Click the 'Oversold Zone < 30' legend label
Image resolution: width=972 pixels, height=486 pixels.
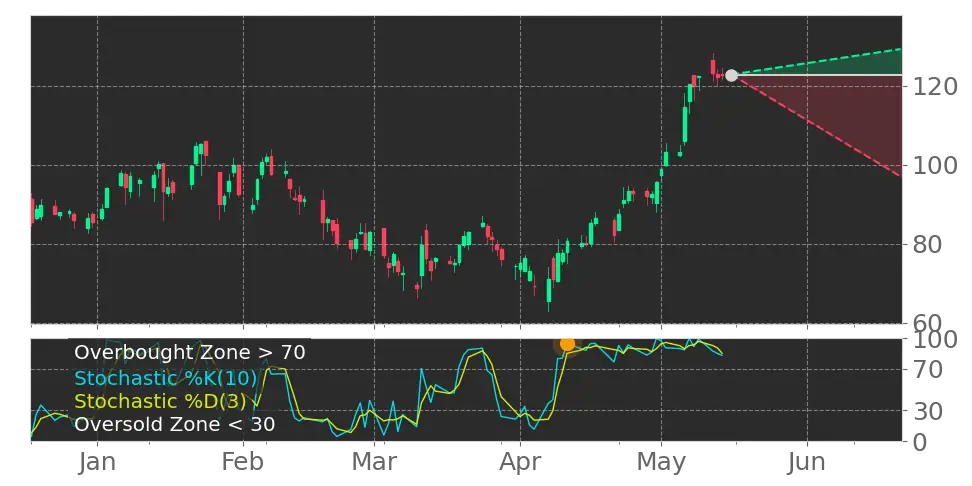point(175,425)
